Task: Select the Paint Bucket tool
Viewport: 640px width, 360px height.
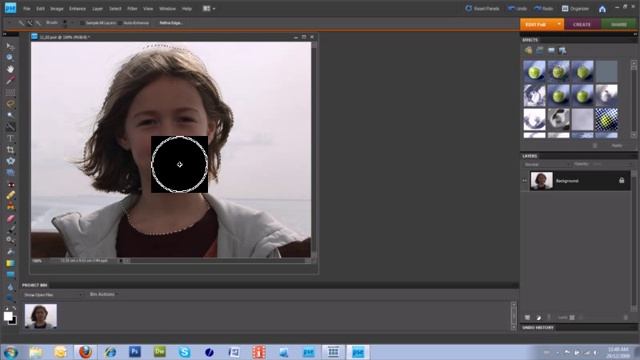Action: [x=10, y=251]
